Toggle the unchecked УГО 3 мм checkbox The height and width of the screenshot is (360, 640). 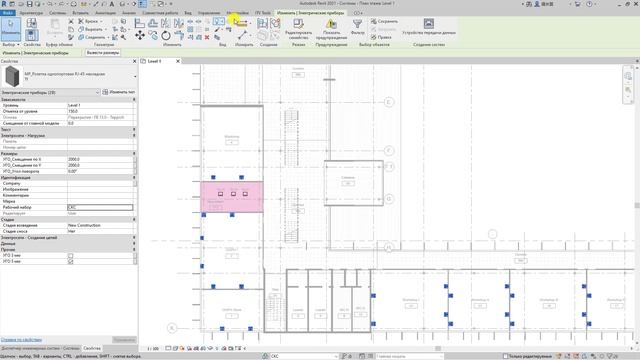click(x=70, y=256)
